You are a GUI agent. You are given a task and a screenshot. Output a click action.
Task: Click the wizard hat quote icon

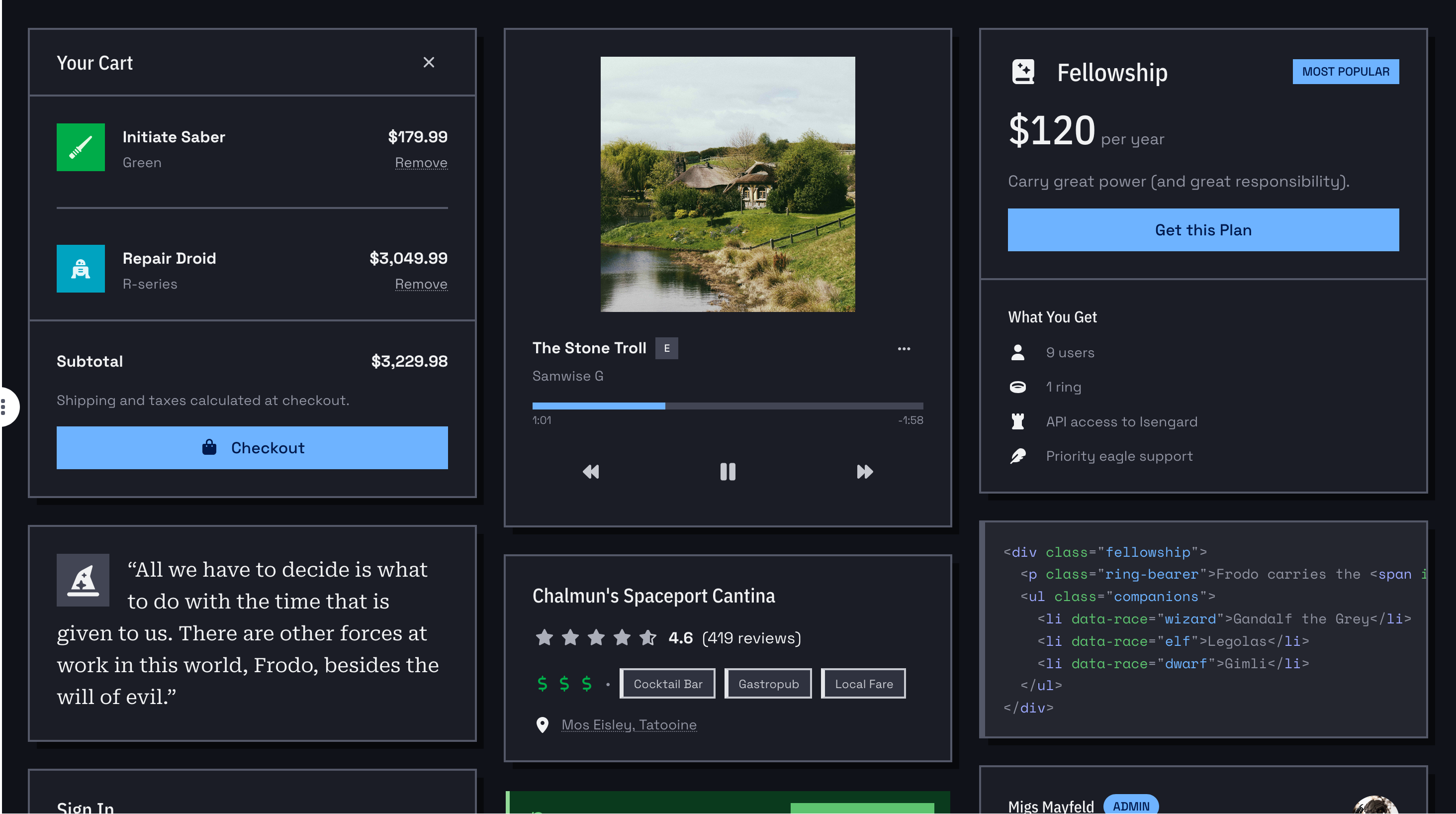click(x=83, y=580)
